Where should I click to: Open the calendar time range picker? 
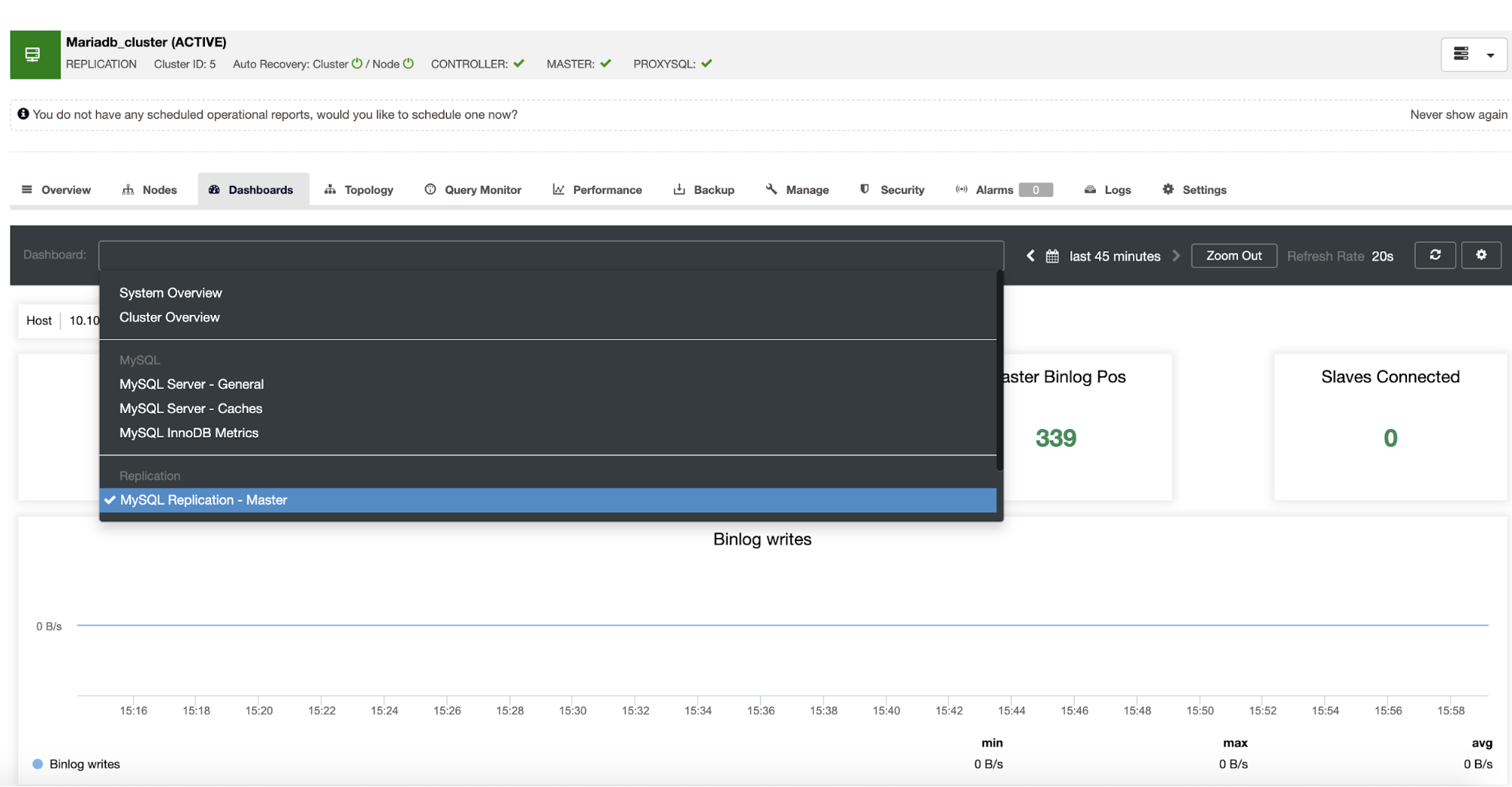[1052, 256]
